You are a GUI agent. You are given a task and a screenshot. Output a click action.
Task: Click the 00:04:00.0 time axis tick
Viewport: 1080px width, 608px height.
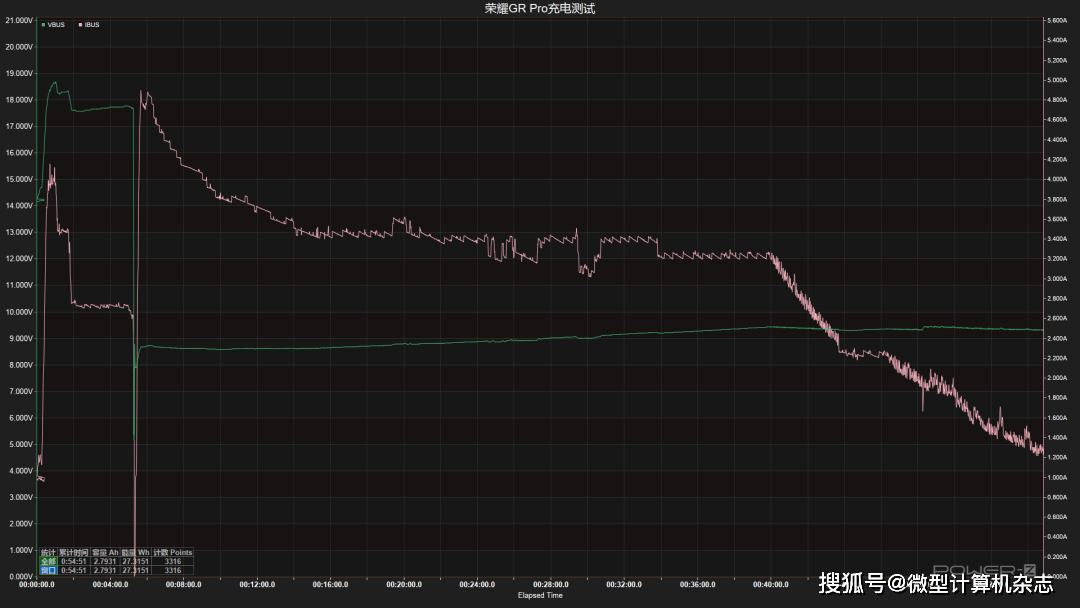pyautogui.click(x=110, y=585)
